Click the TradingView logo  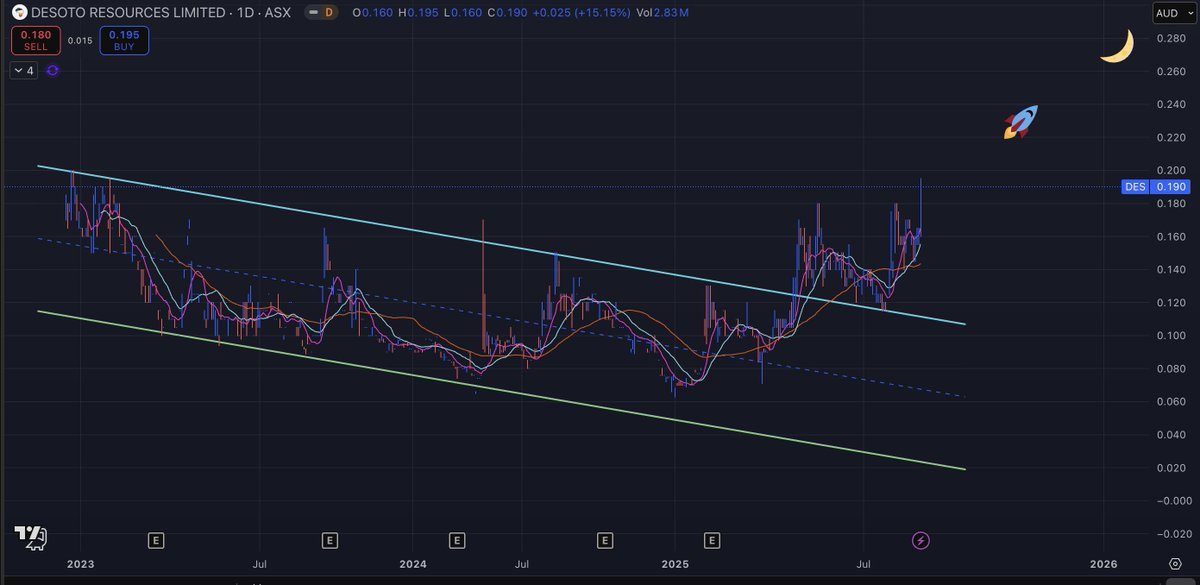(31, 538)
